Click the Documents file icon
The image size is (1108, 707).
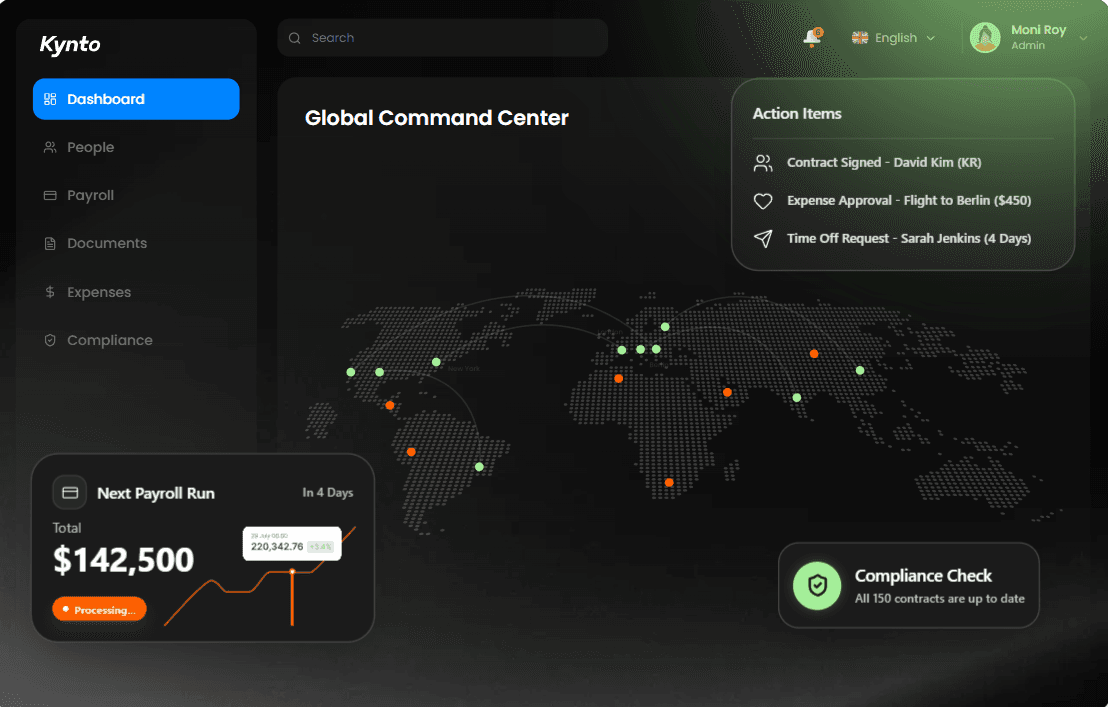50,243
